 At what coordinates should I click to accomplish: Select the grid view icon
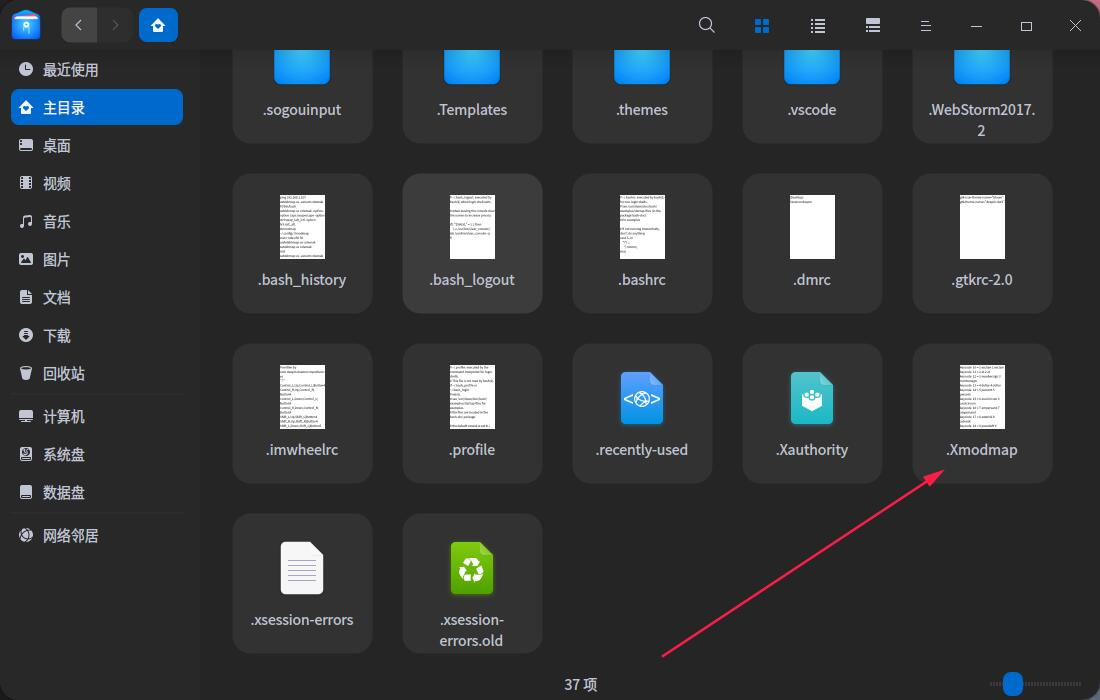762,25
